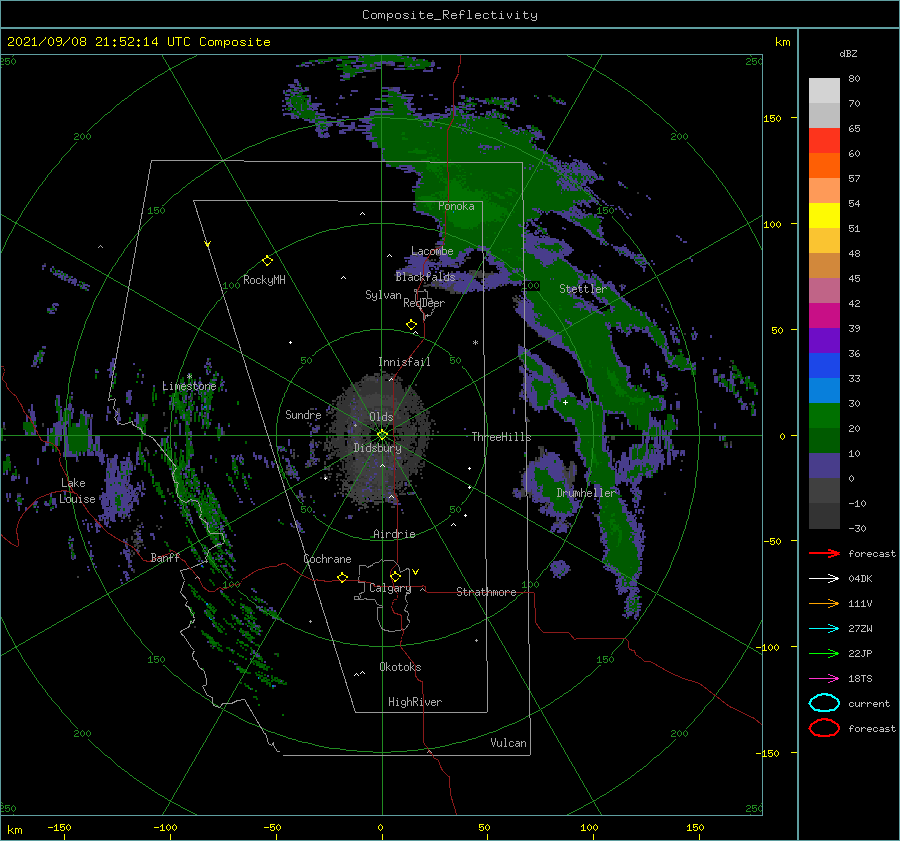Click the green 22JP arrow icon
Screen dimensions: 900x841
point(824,653)
